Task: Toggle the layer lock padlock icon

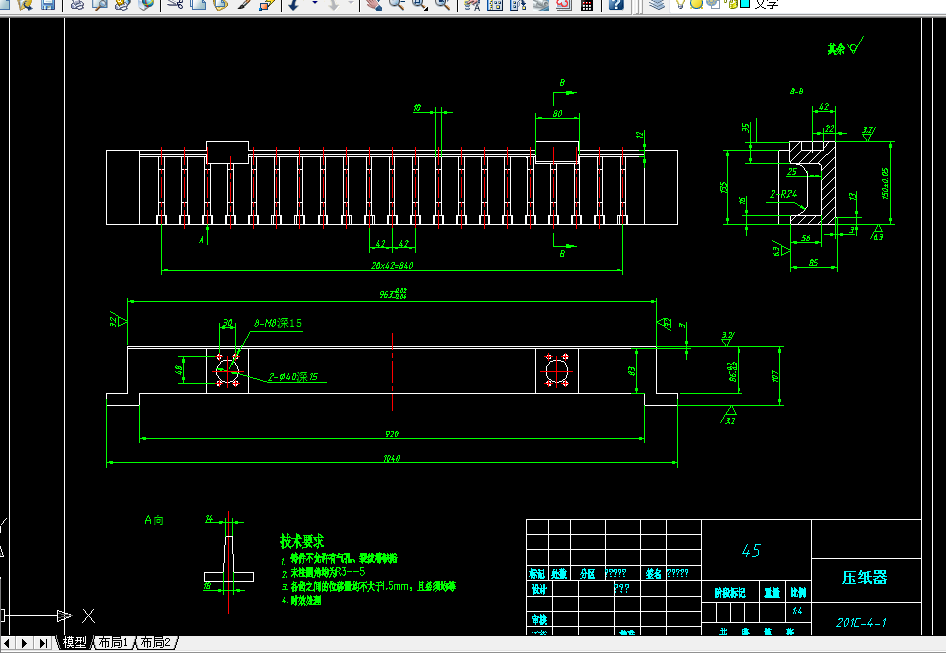Action: click(x=732, y=4)
